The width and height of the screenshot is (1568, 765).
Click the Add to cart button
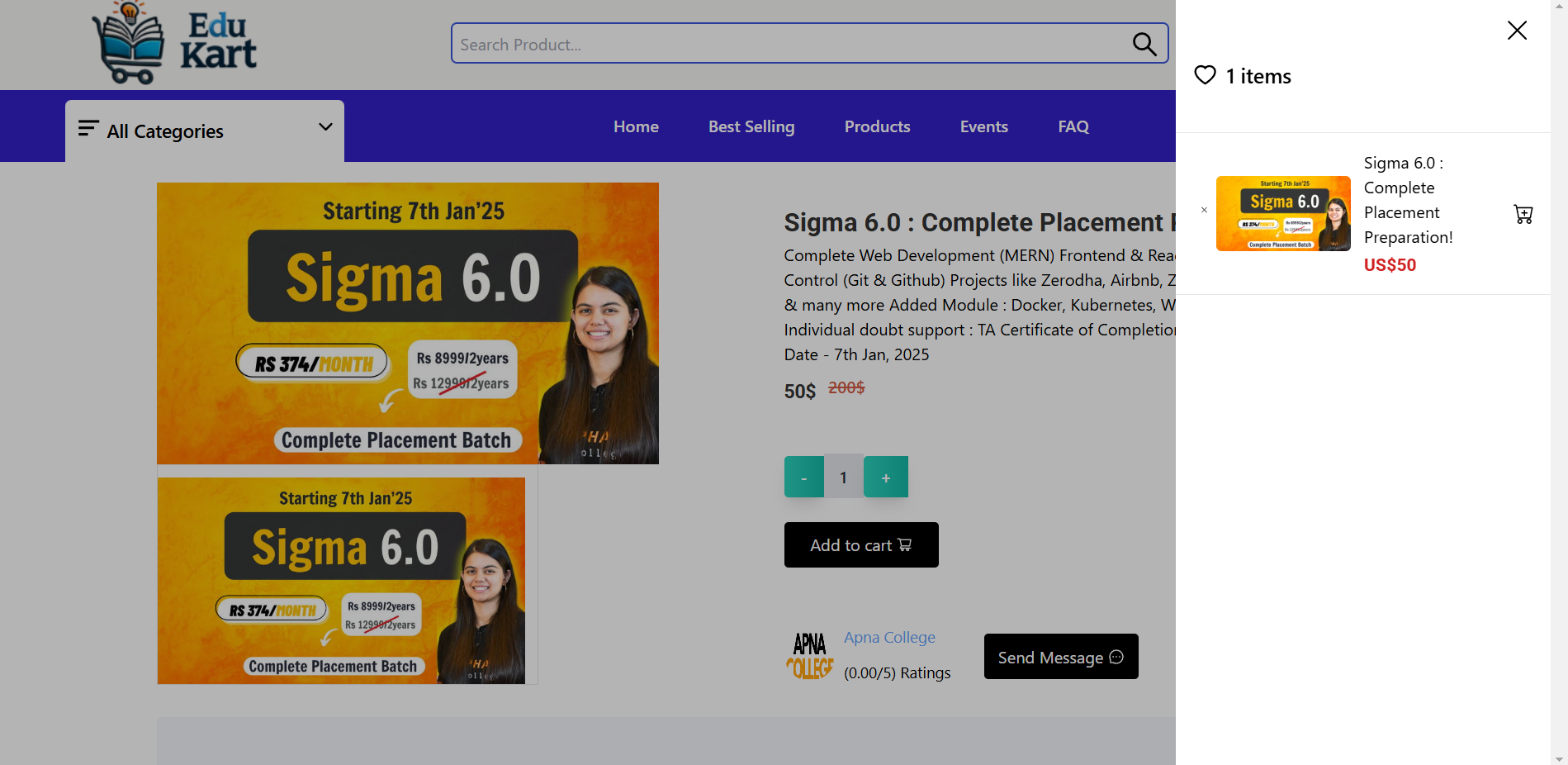point(861,544)
